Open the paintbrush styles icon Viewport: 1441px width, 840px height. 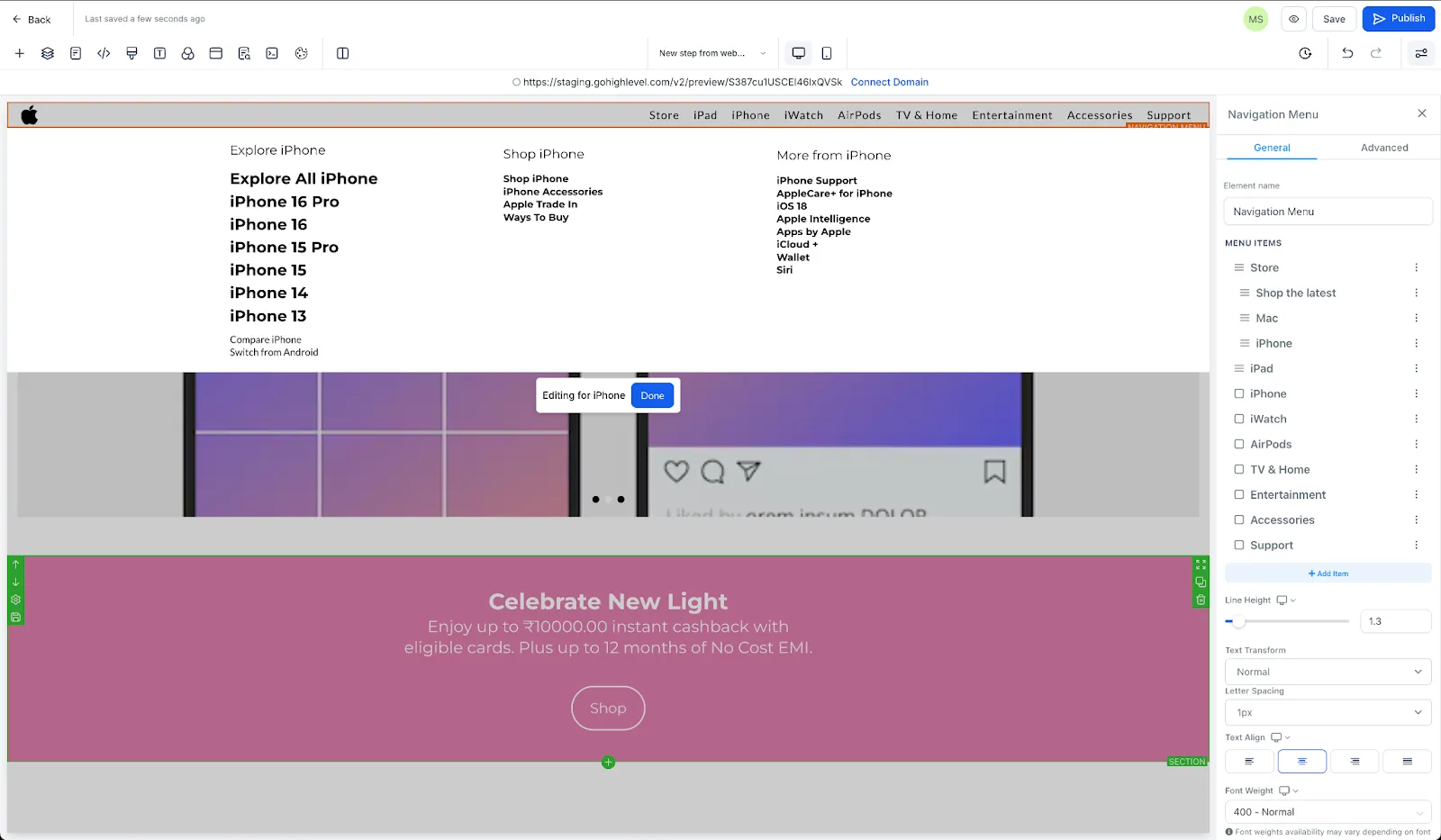point(131,53)
